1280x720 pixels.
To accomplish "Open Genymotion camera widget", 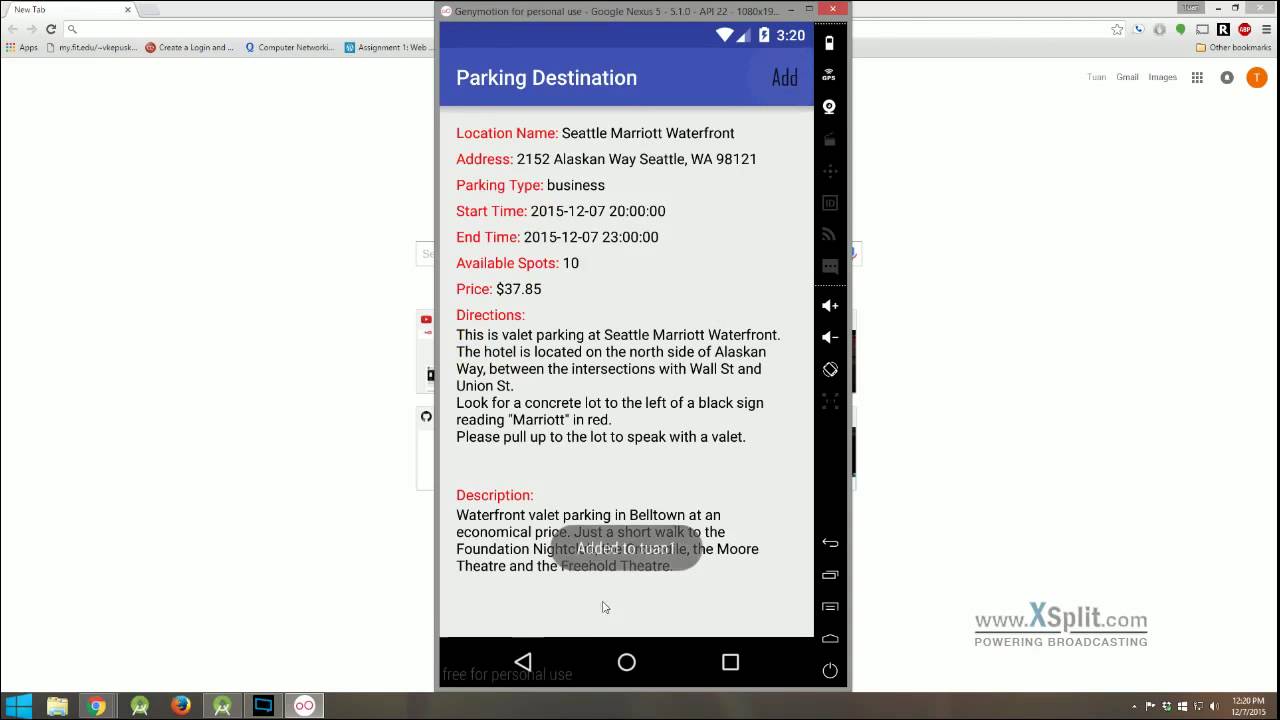I will (x=829, y=107).
